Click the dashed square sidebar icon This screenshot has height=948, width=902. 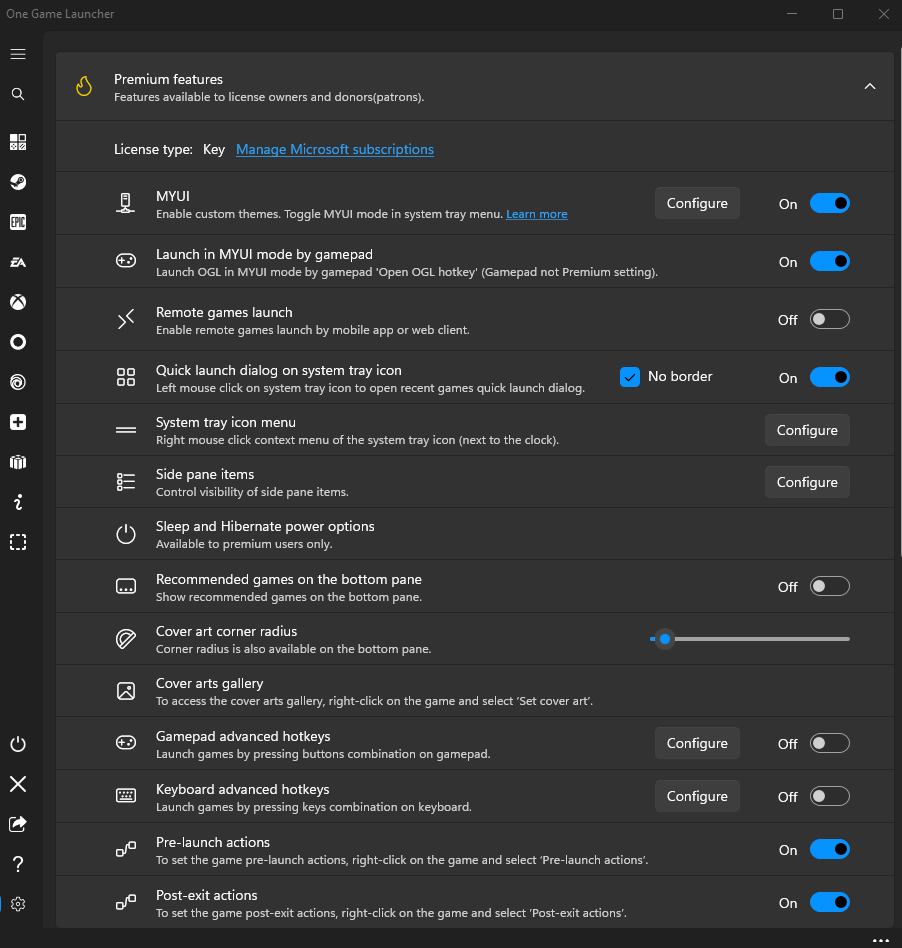click(18, 542)
